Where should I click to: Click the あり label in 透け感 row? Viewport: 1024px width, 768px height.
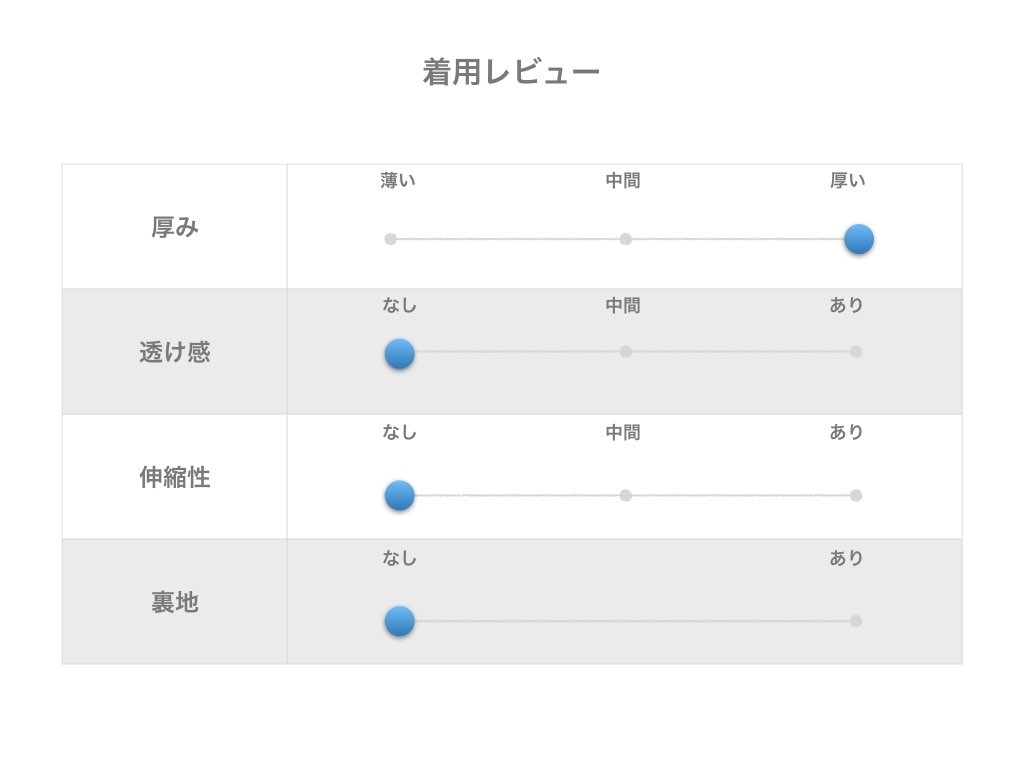tap(846, 306)
